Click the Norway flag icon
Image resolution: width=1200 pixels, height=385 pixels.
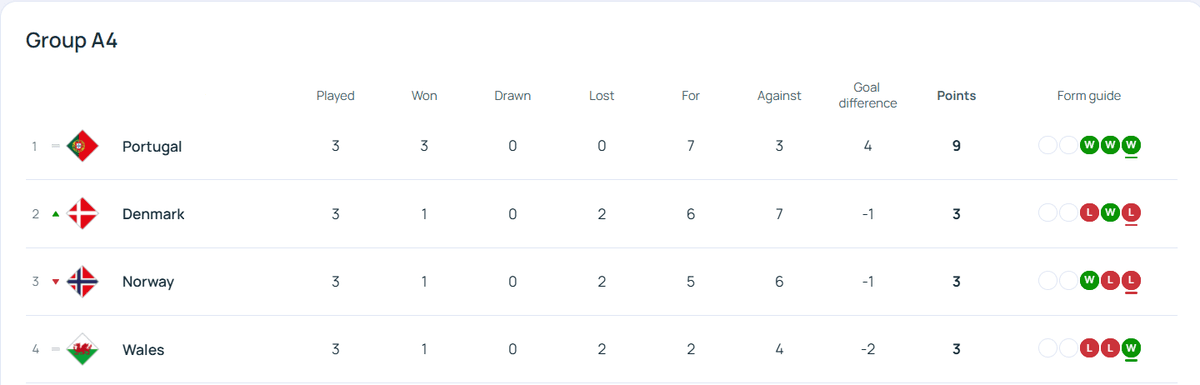[x=82, y=282]
